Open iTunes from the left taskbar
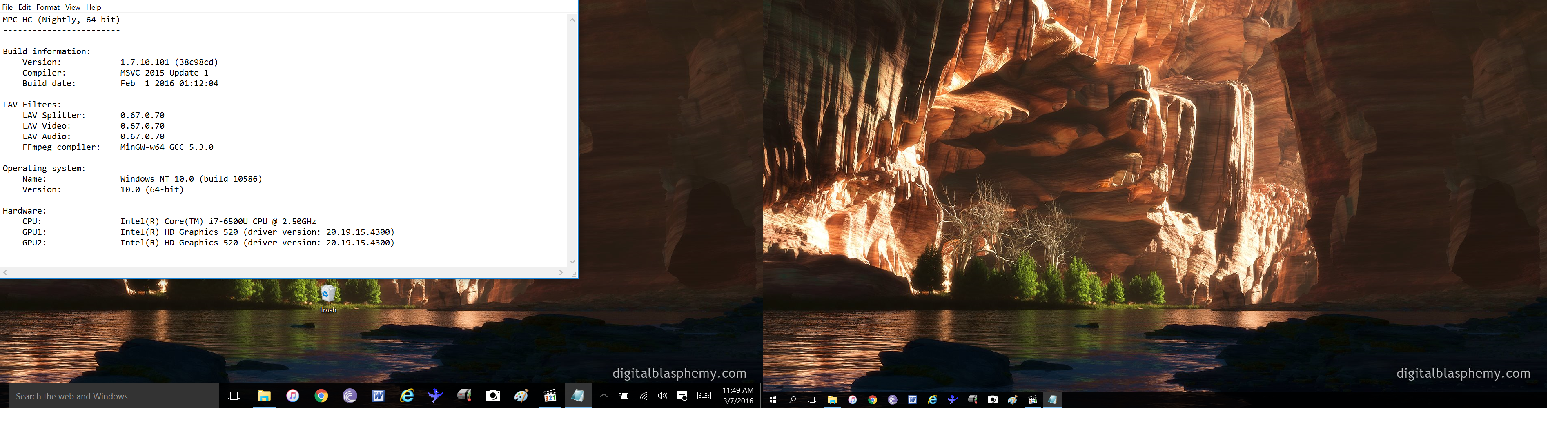1568x441 pixels. [293, 396]
